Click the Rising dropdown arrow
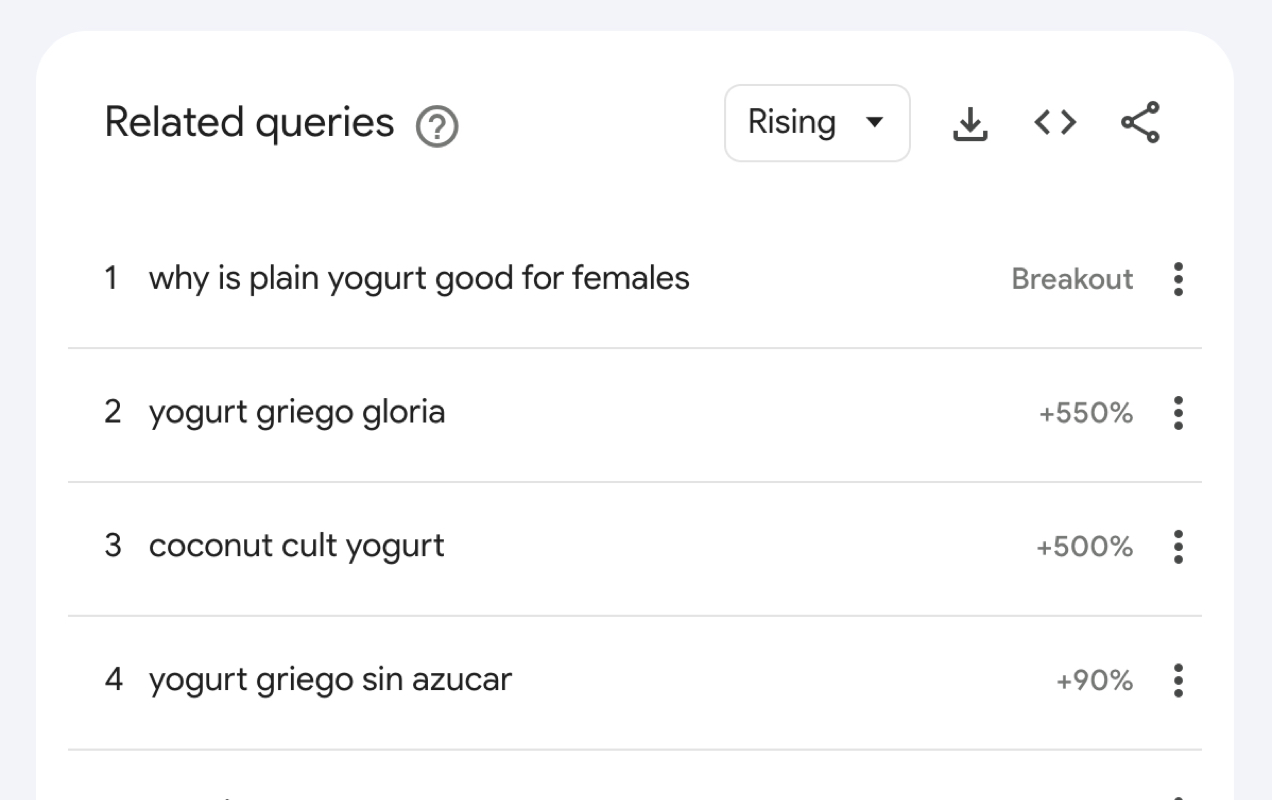 (x=875, y=123)
